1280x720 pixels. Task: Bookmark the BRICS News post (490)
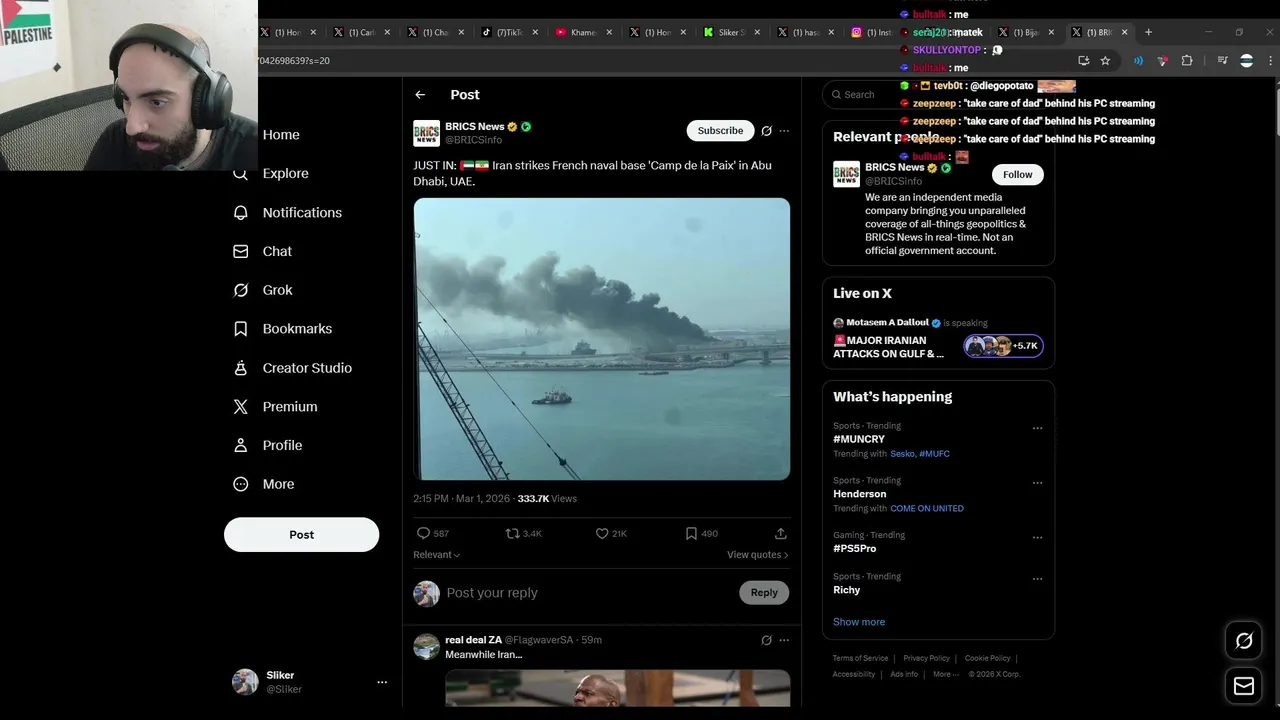[691, 533]
